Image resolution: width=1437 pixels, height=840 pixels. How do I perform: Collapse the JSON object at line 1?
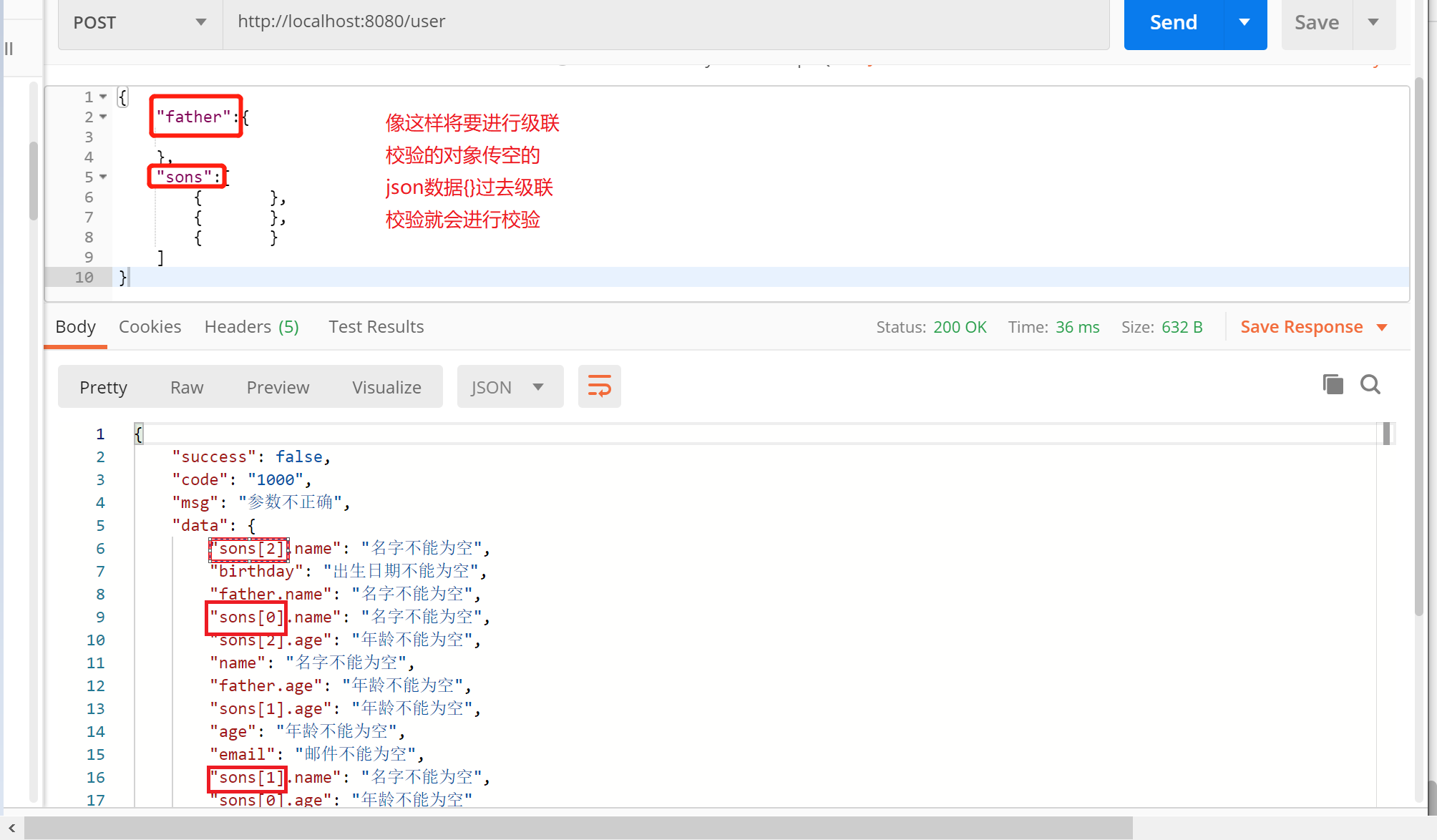click(x=103, y=97)
